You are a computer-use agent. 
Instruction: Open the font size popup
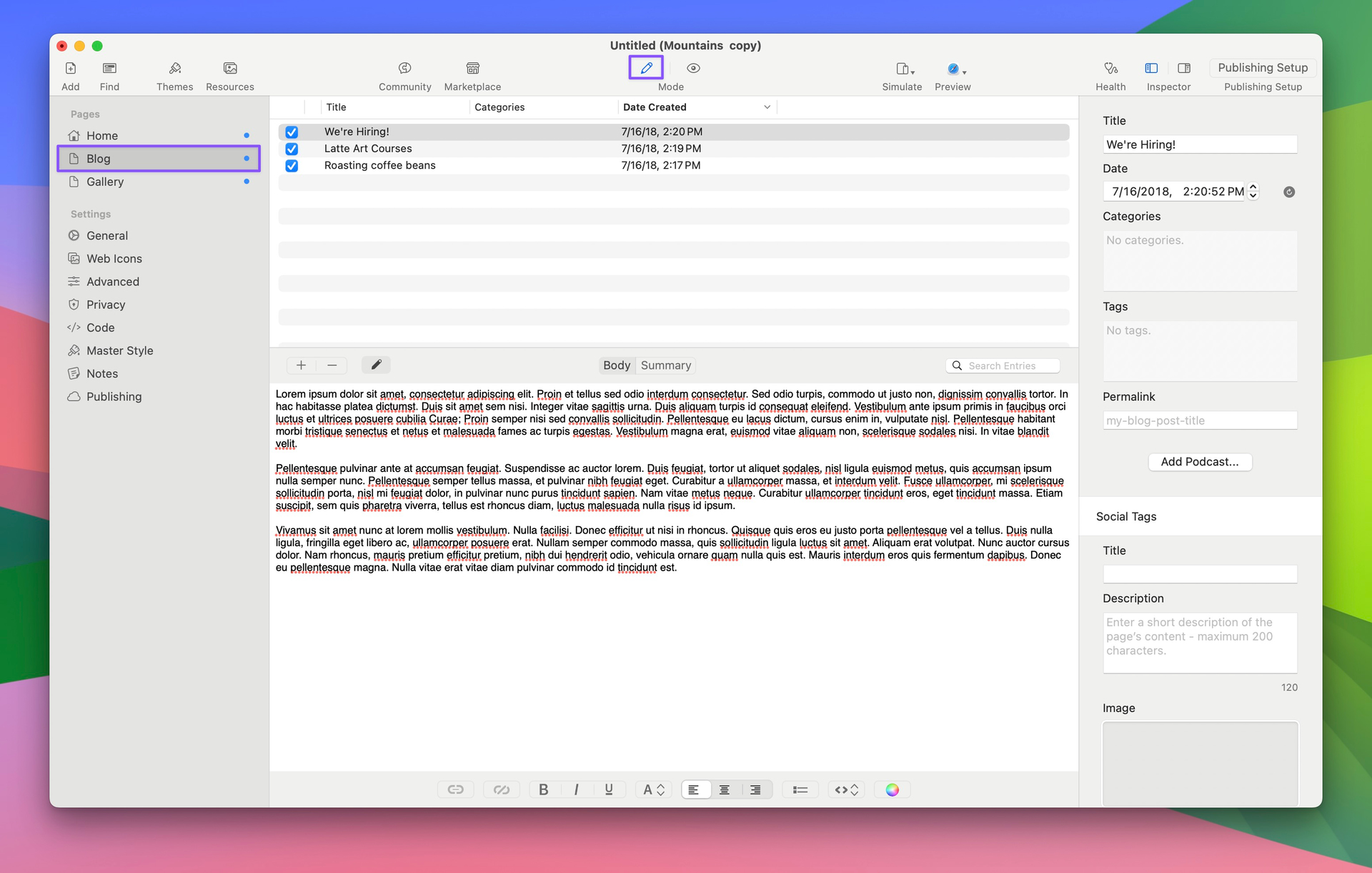coord(653,789)
